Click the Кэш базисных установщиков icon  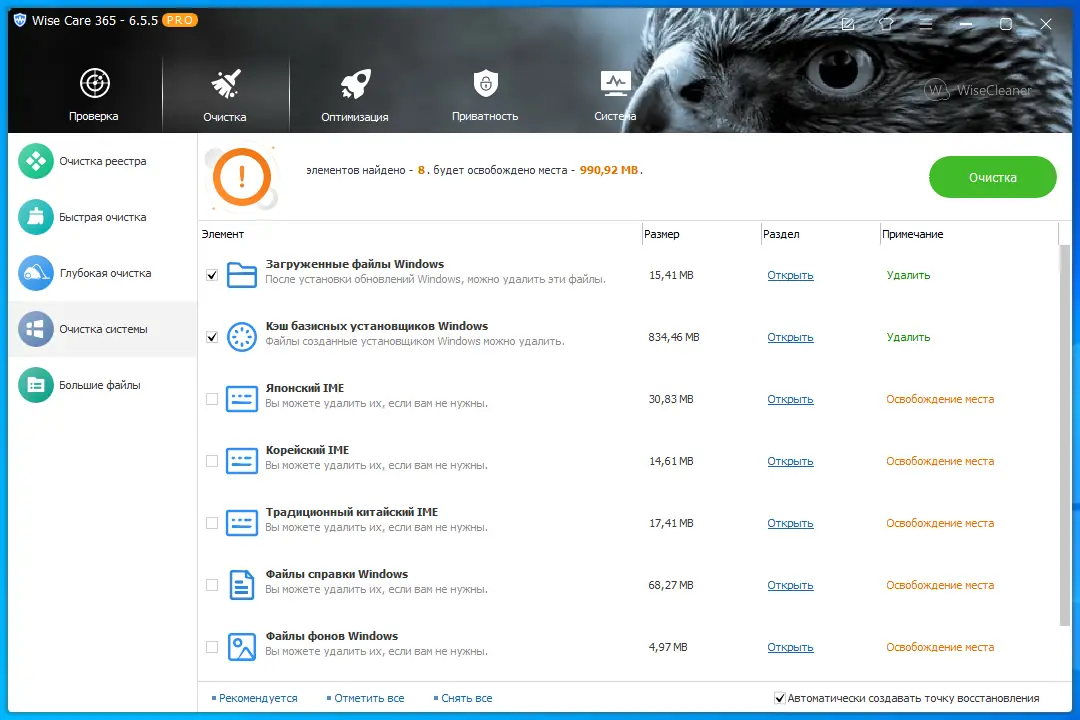[x=242, y=337]
